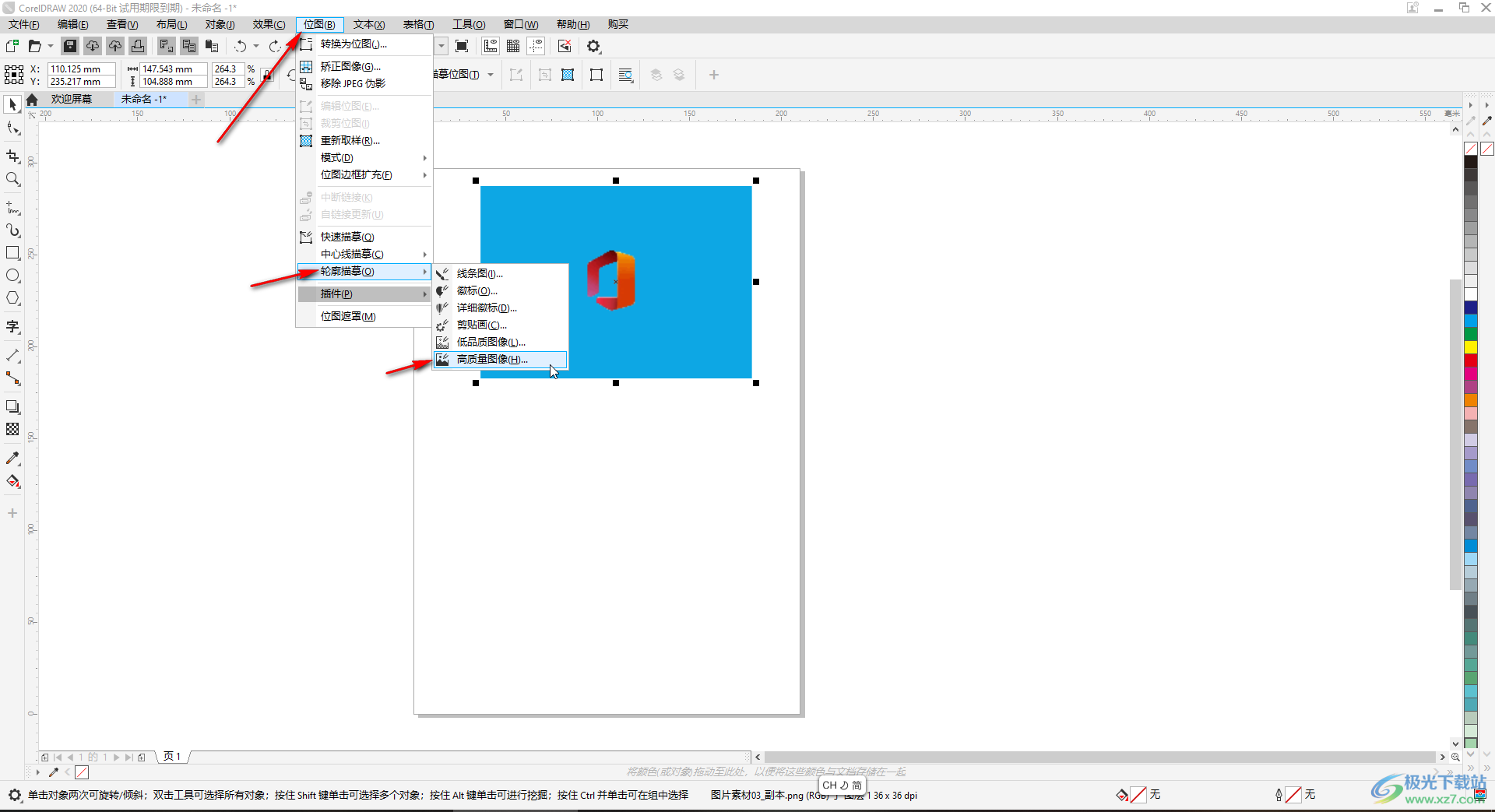The image size is (1495, 812).
Task: Select the Polygon tool
Action: point(12,298)
